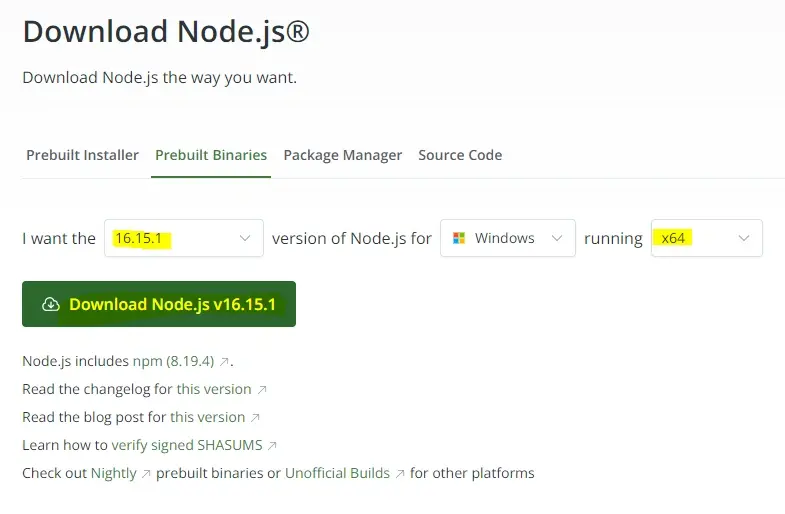Image resolution: width=785 pixels, height=514 pixels.
Task: Open the Package Manager tab
Action: click(x=342, y=155)
